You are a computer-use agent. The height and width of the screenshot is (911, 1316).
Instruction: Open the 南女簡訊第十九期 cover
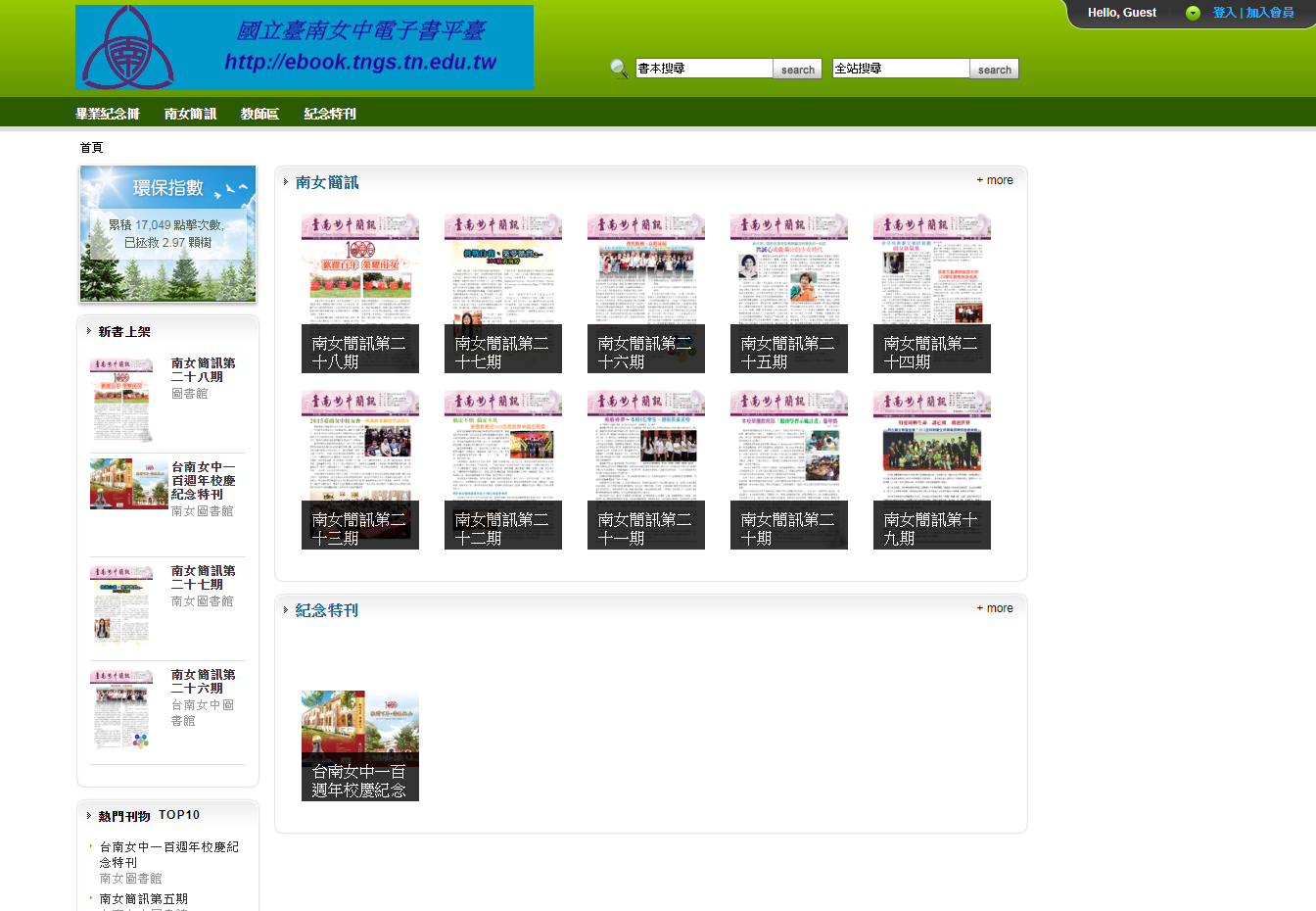(932, 469)
